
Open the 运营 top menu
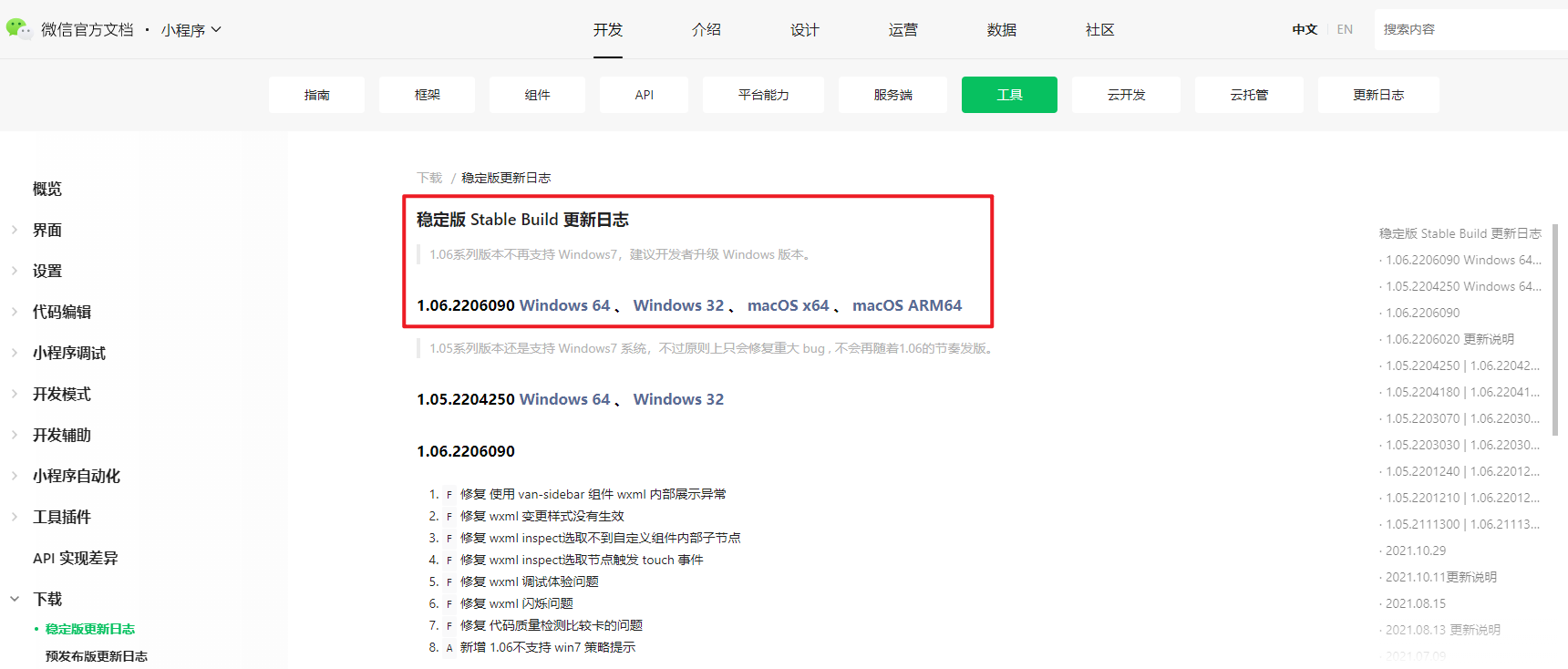tap(903, 30)
